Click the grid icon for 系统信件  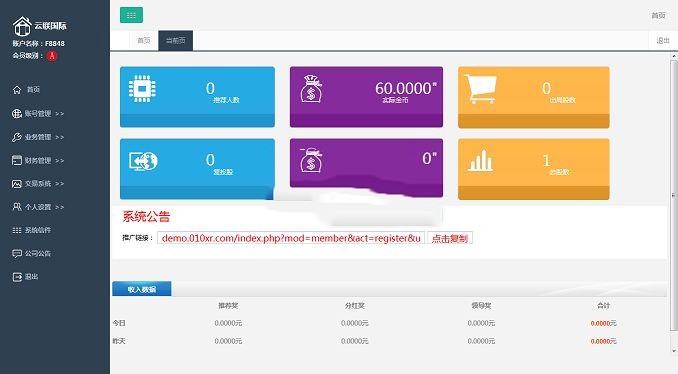[x=17, y=230]
